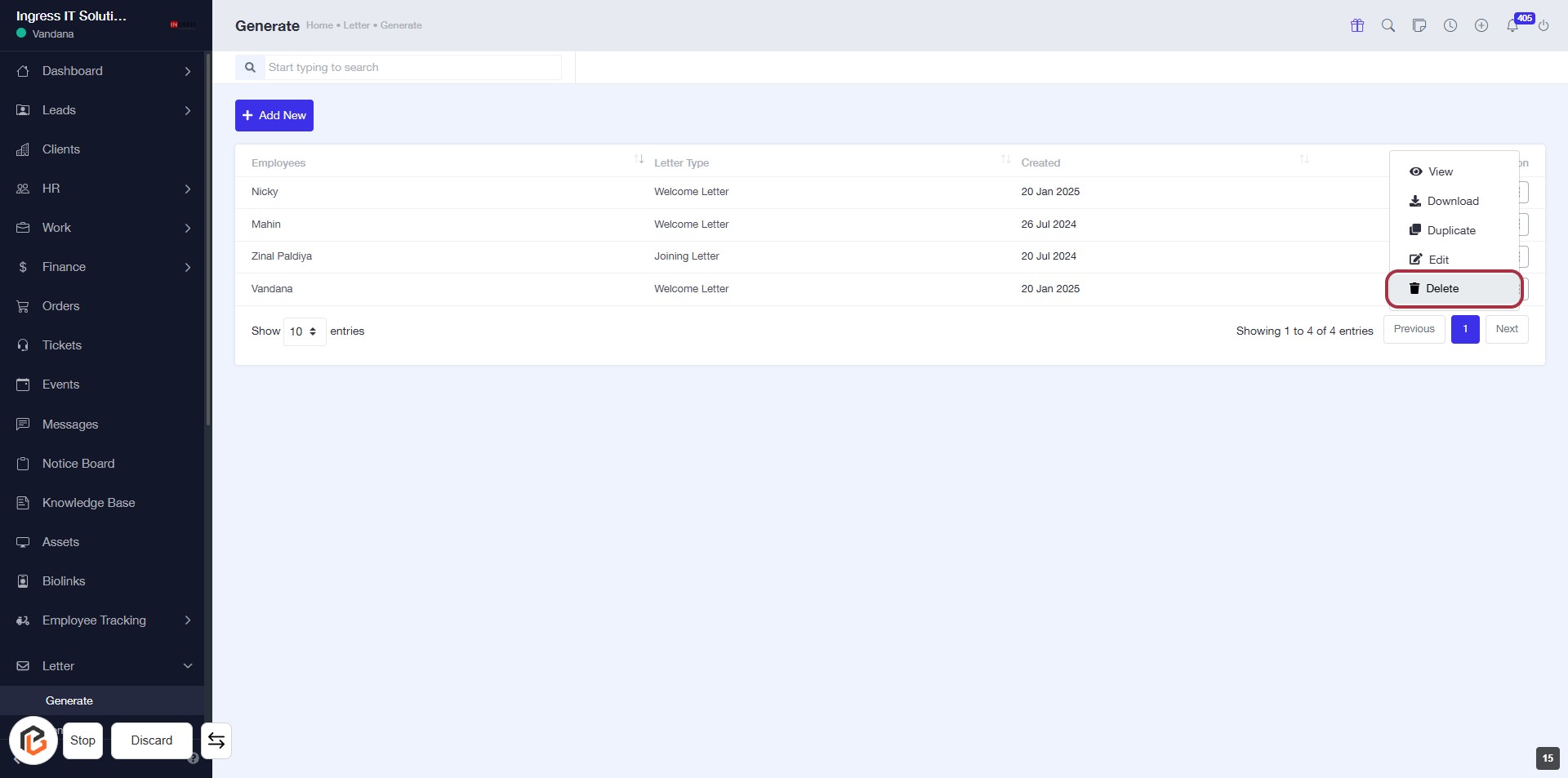
Task: Select Delete from the action menu
Action: coord(1441,288)
